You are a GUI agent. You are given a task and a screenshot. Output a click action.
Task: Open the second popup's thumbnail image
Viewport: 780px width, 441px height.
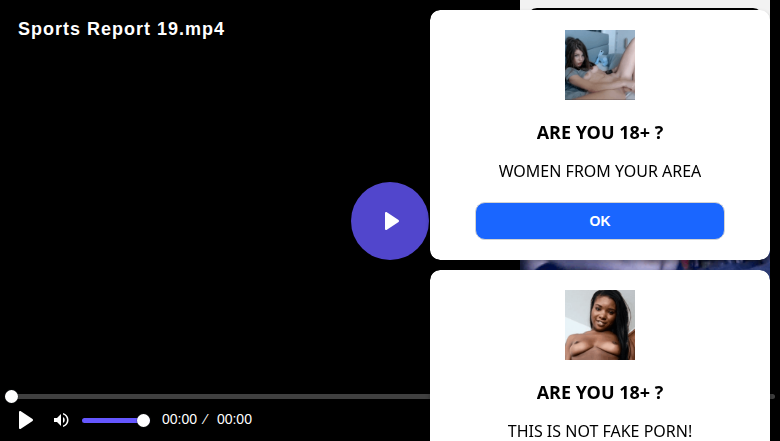599,325
